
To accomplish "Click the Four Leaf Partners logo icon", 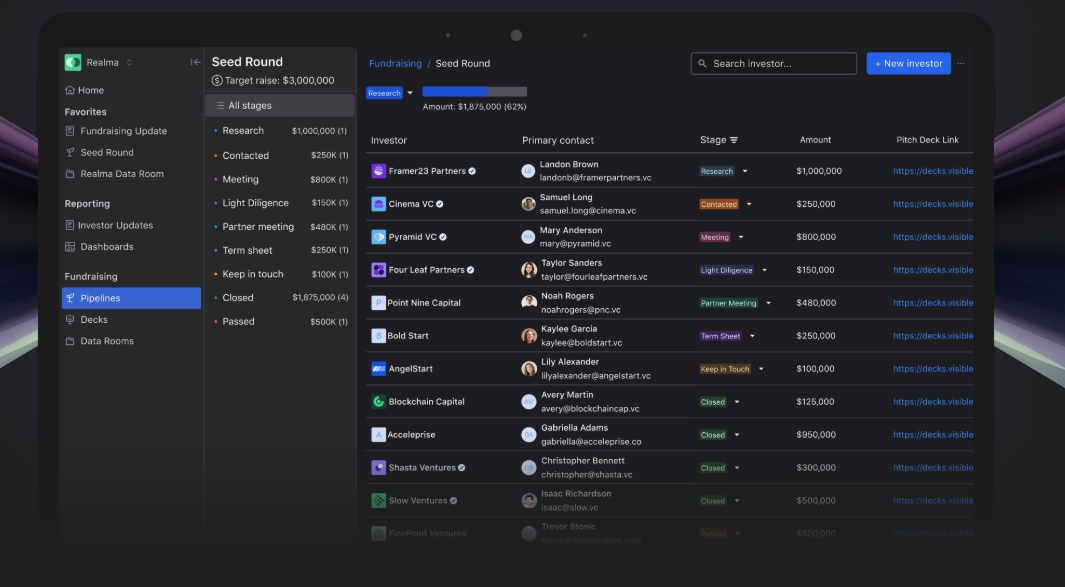I will [x=379, y=270].
